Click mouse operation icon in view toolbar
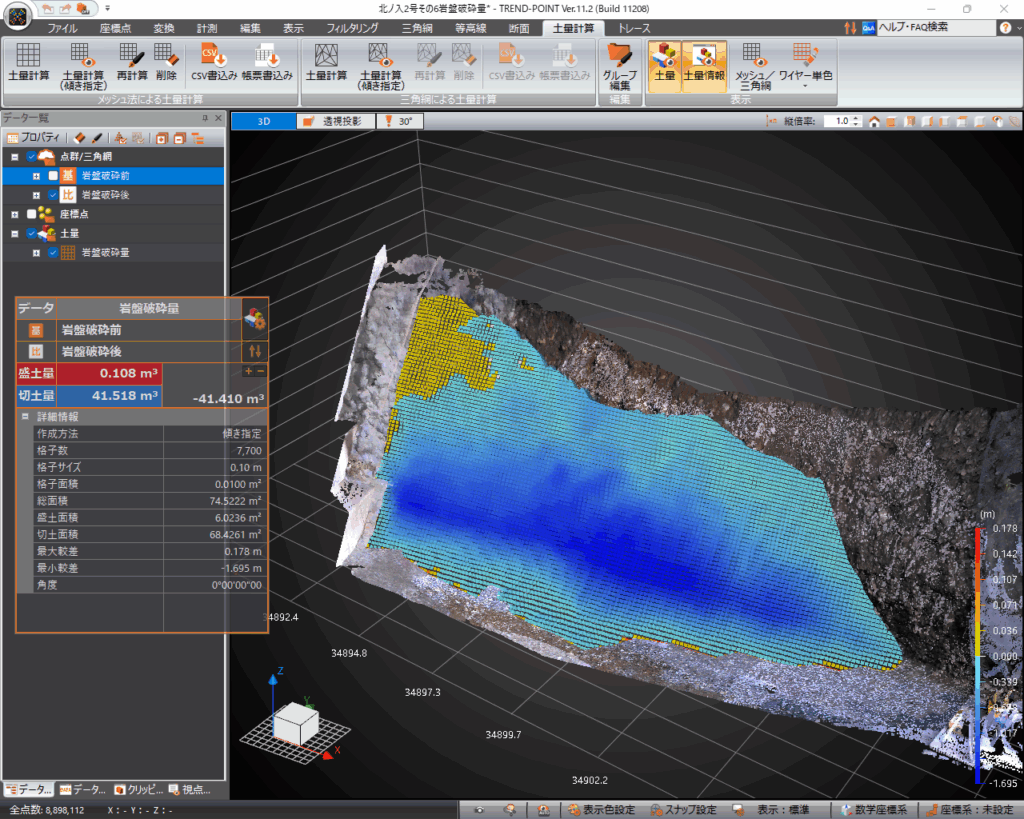The width and height of the screenshot is (1024, 819). point(998,121)
